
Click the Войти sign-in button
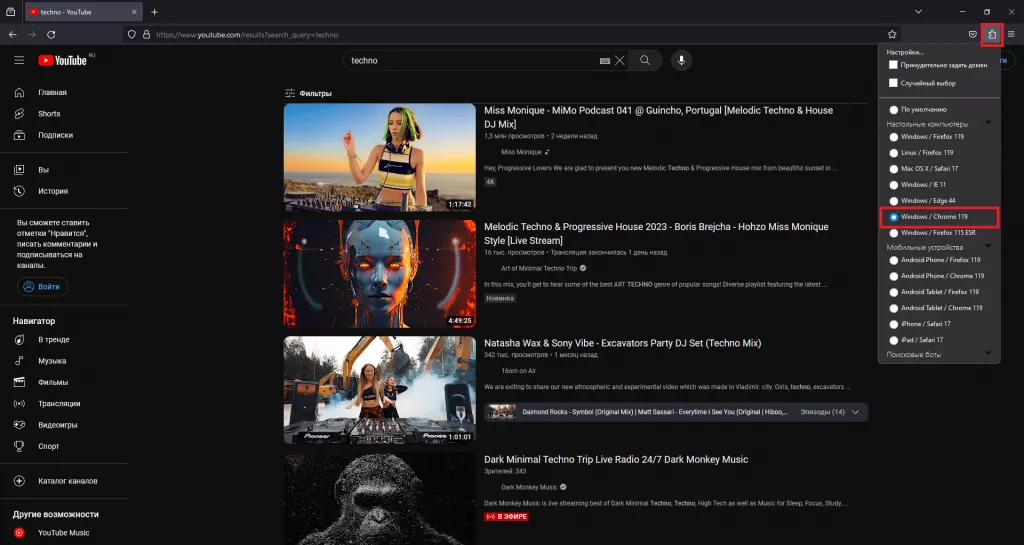[x=42, y=287]
